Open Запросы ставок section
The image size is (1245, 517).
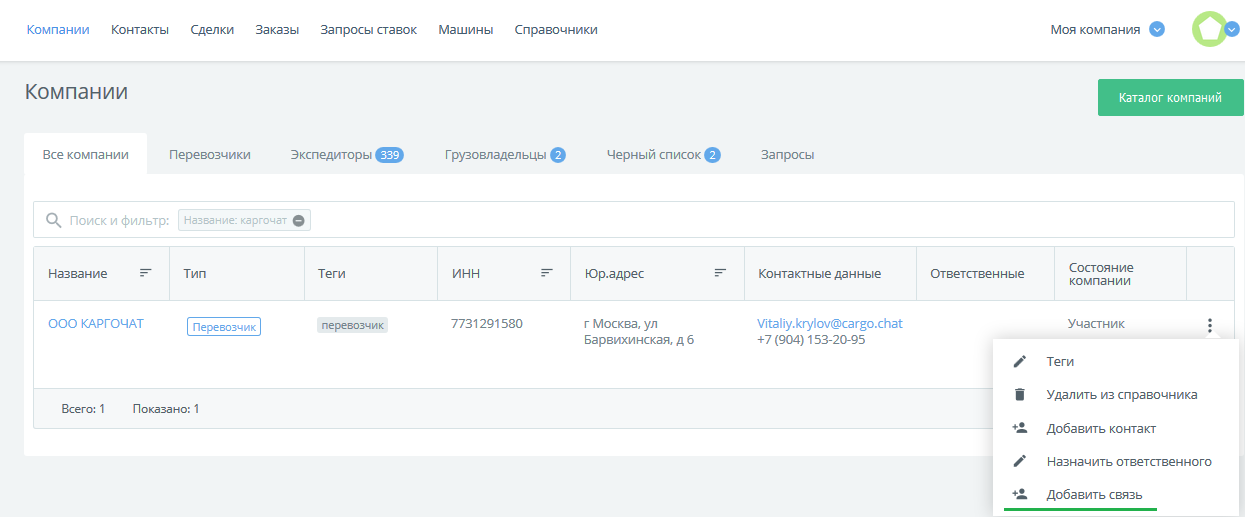[x=368, y=29]
